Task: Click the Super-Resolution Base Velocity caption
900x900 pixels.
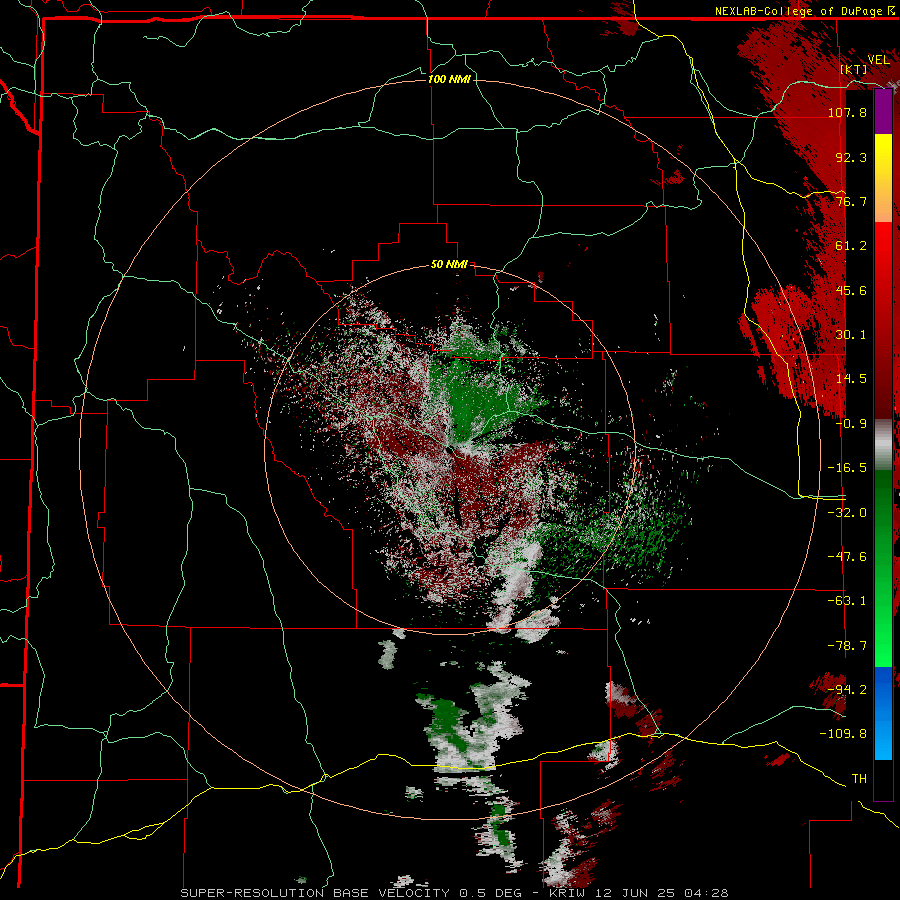Action: pyautogui.click(x=455, y=893)
